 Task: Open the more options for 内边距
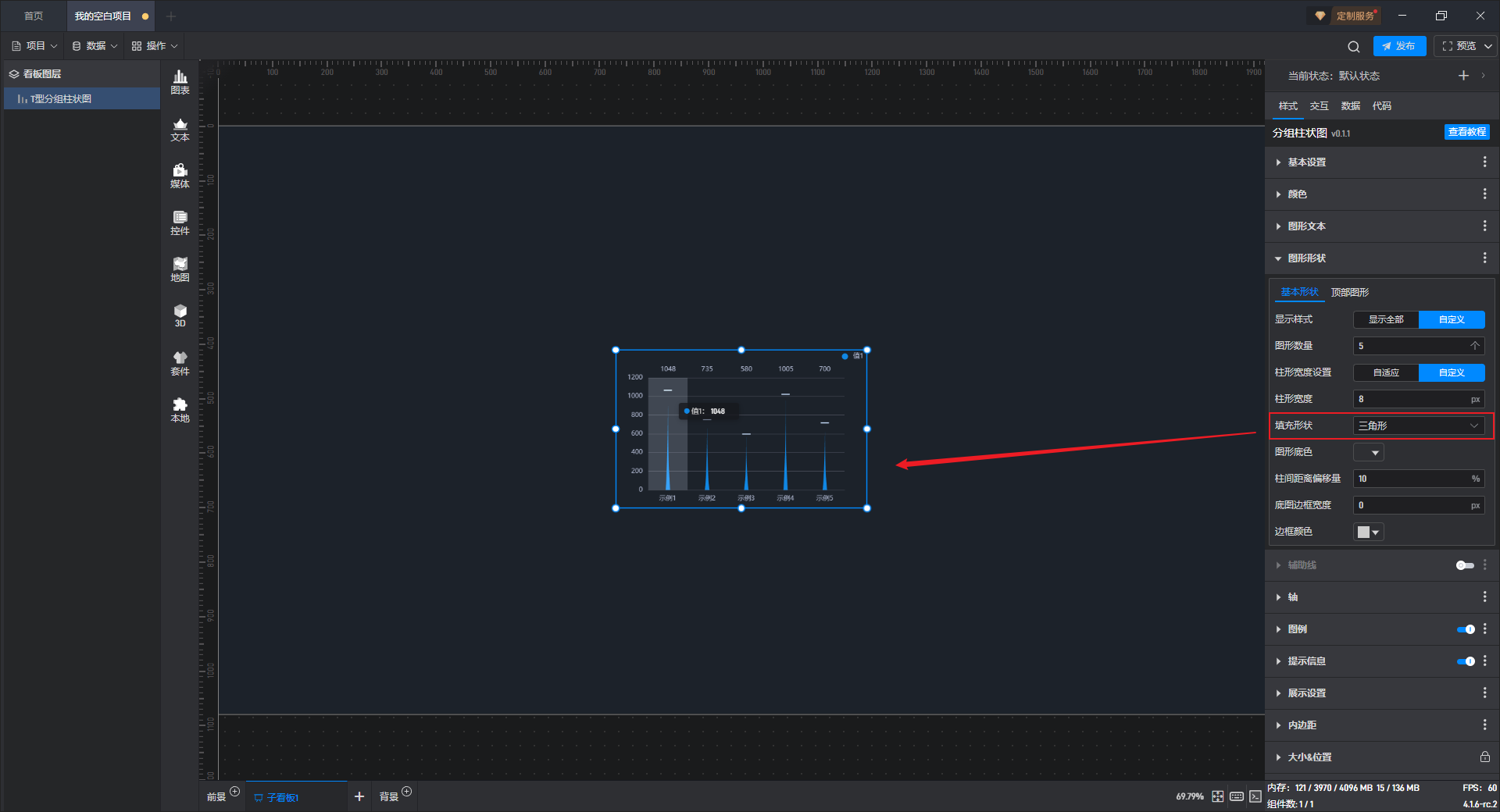1484,725
